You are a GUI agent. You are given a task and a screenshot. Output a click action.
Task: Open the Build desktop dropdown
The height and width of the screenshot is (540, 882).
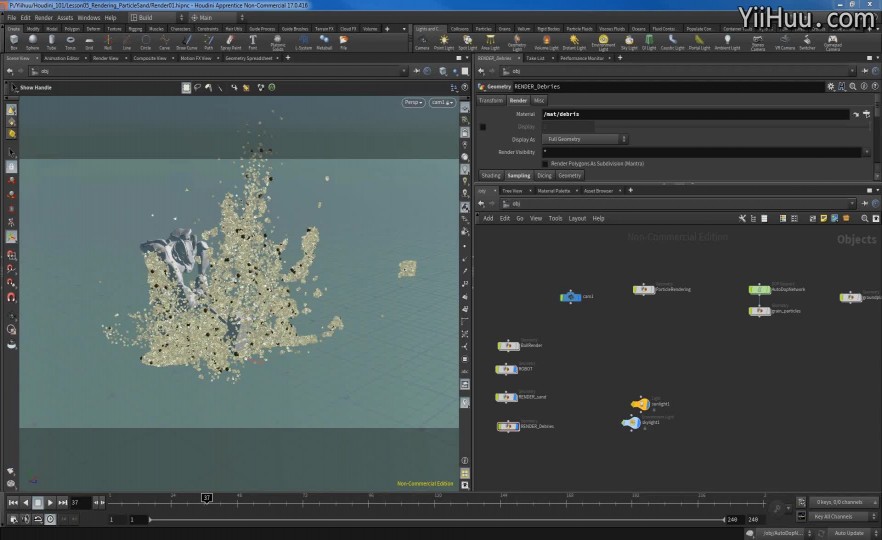coord(157,17)
